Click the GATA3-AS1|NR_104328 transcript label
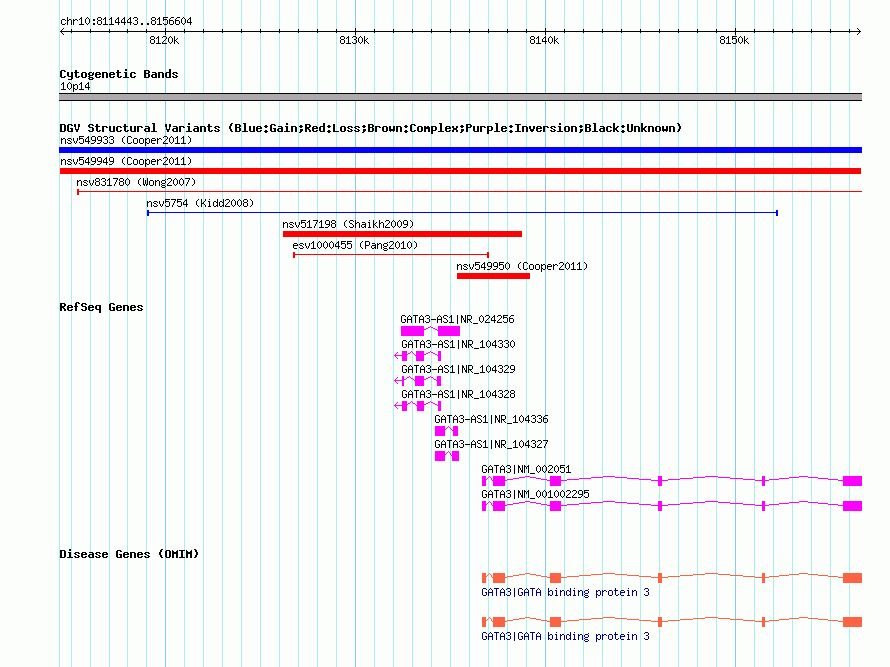Screen dimensions: 890x667 [458, 395]
